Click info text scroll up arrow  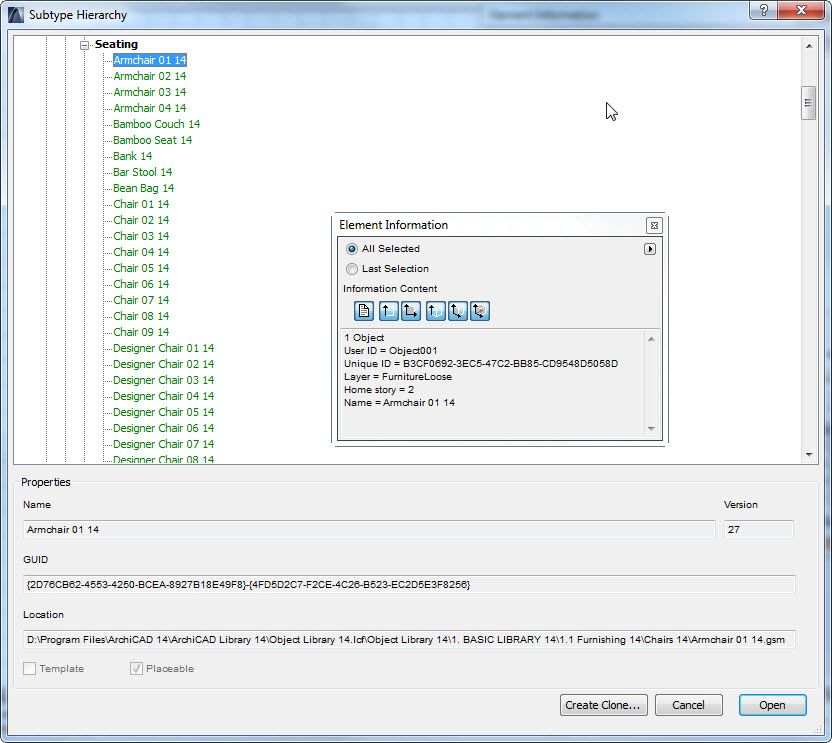(651, 339)
